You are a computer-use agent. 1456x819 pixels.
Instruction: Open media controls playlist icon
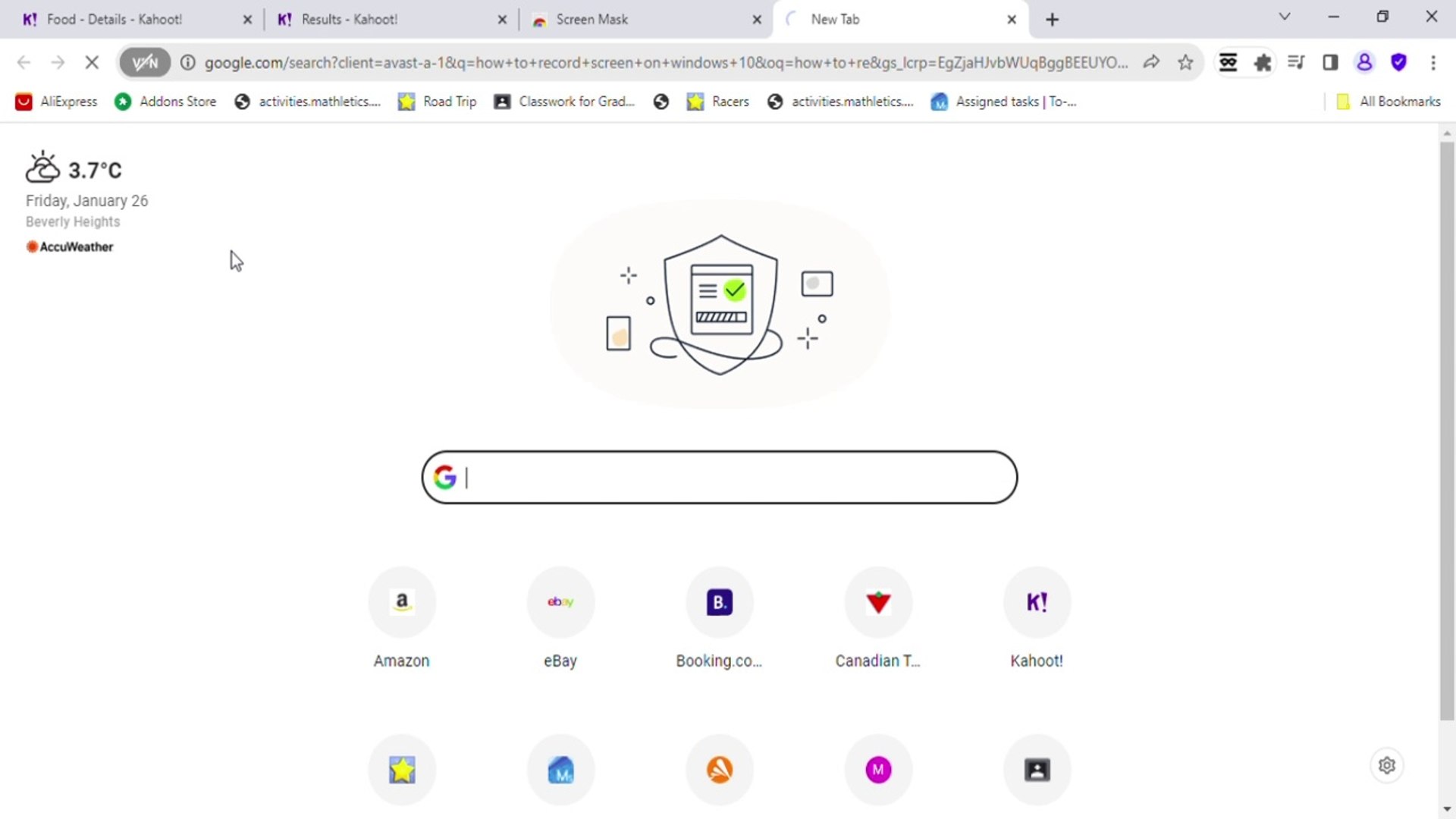(x=1296, y=63)
